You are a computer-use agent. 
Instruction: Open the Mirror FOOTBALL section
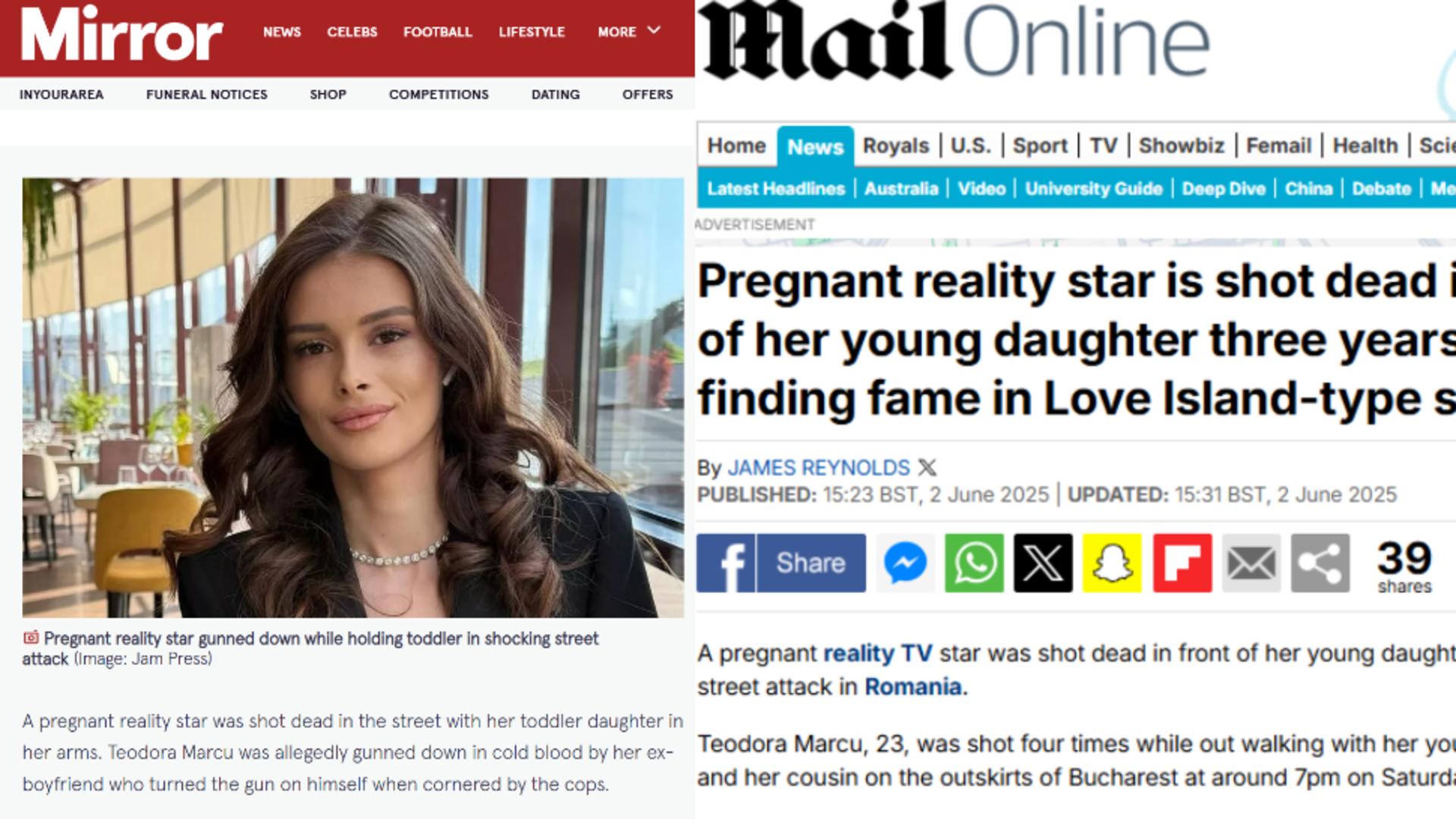[438, 32]
